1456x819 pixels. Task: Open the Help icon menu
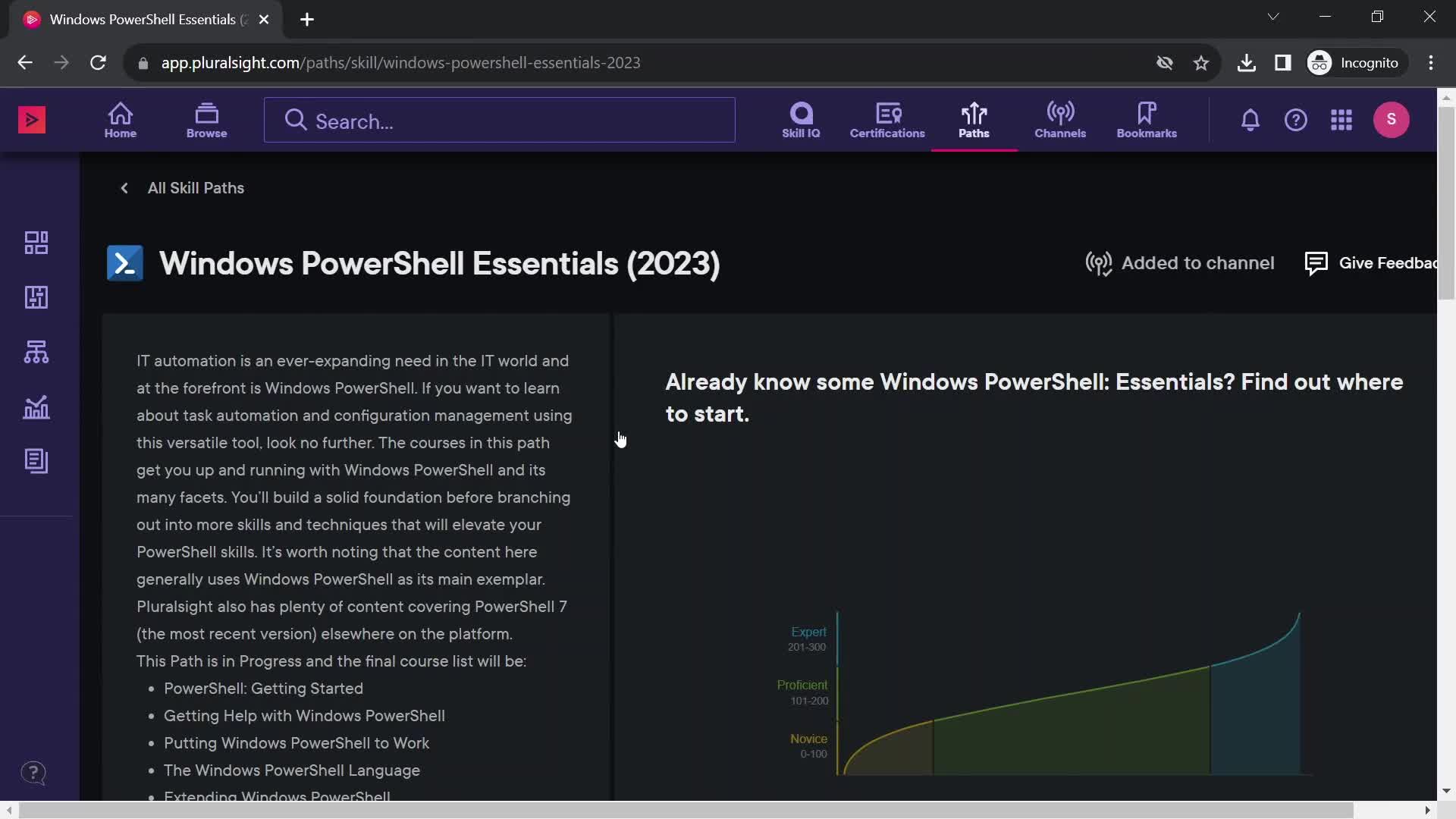[x=1296, y=120]
